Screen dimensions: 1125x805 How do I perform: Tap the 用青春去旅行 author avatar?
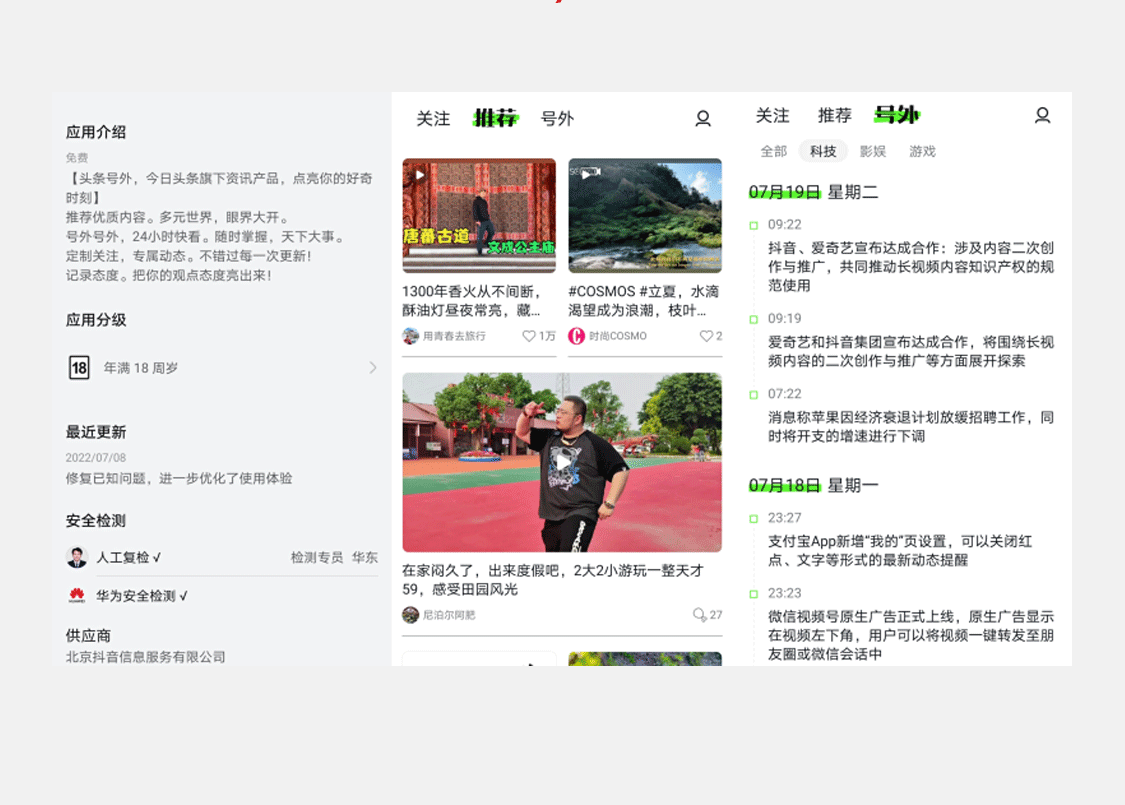410,336
